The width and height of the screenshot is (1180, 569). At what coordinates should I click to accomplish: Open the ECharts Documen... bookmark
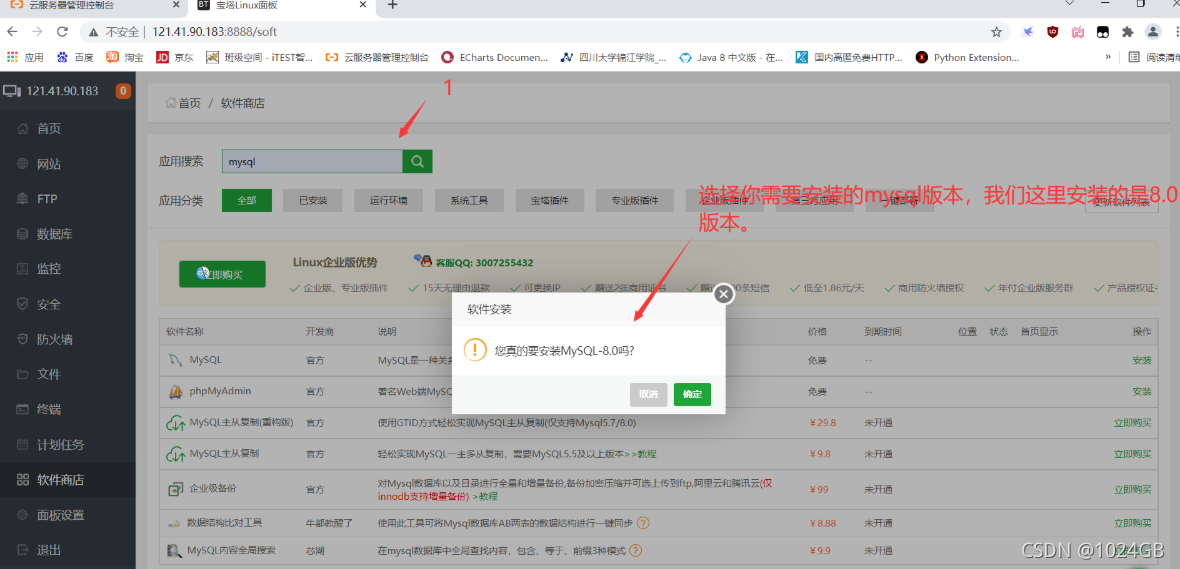495,57
